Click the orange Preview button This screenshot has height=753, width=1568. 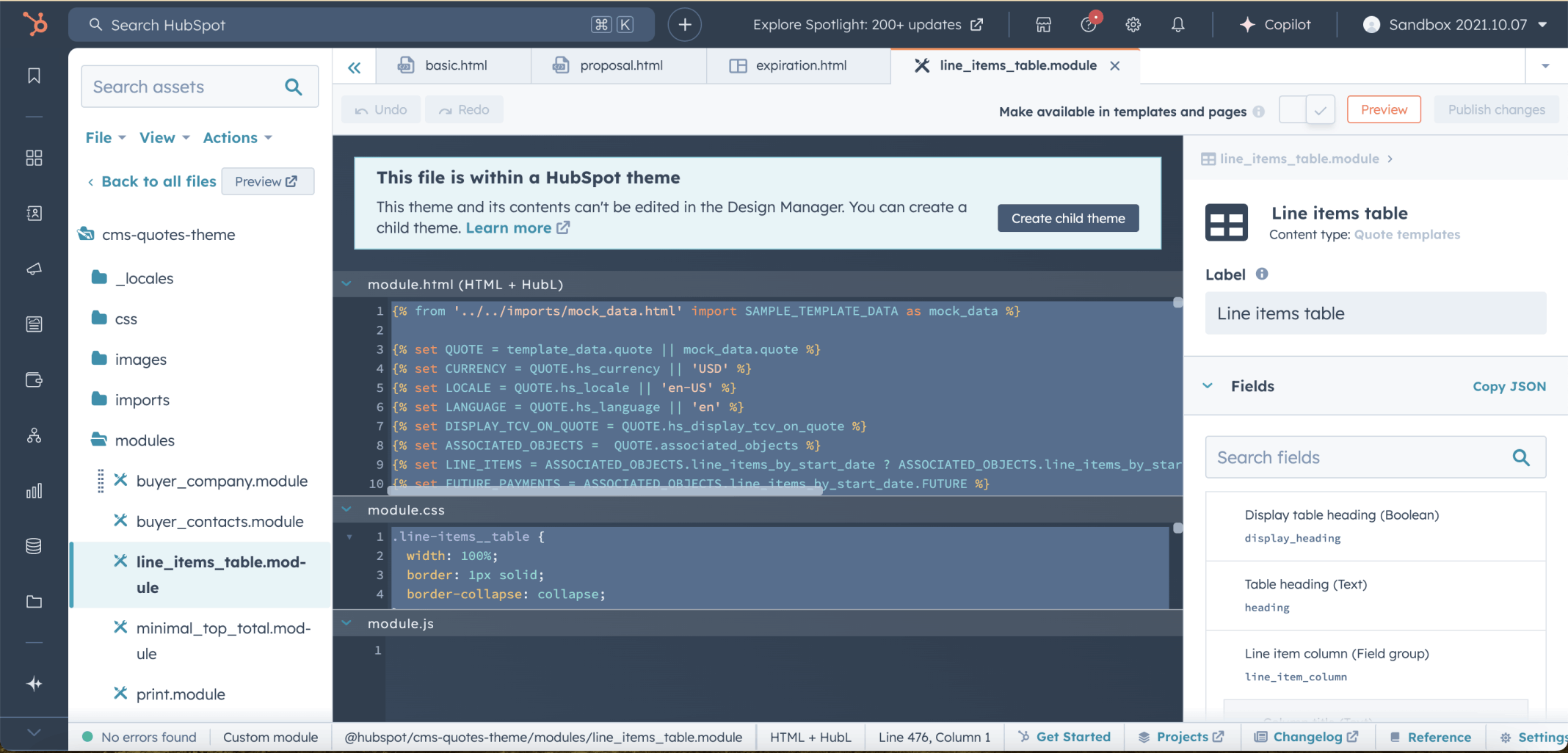pyautogui.click(x=1384, y=109)
